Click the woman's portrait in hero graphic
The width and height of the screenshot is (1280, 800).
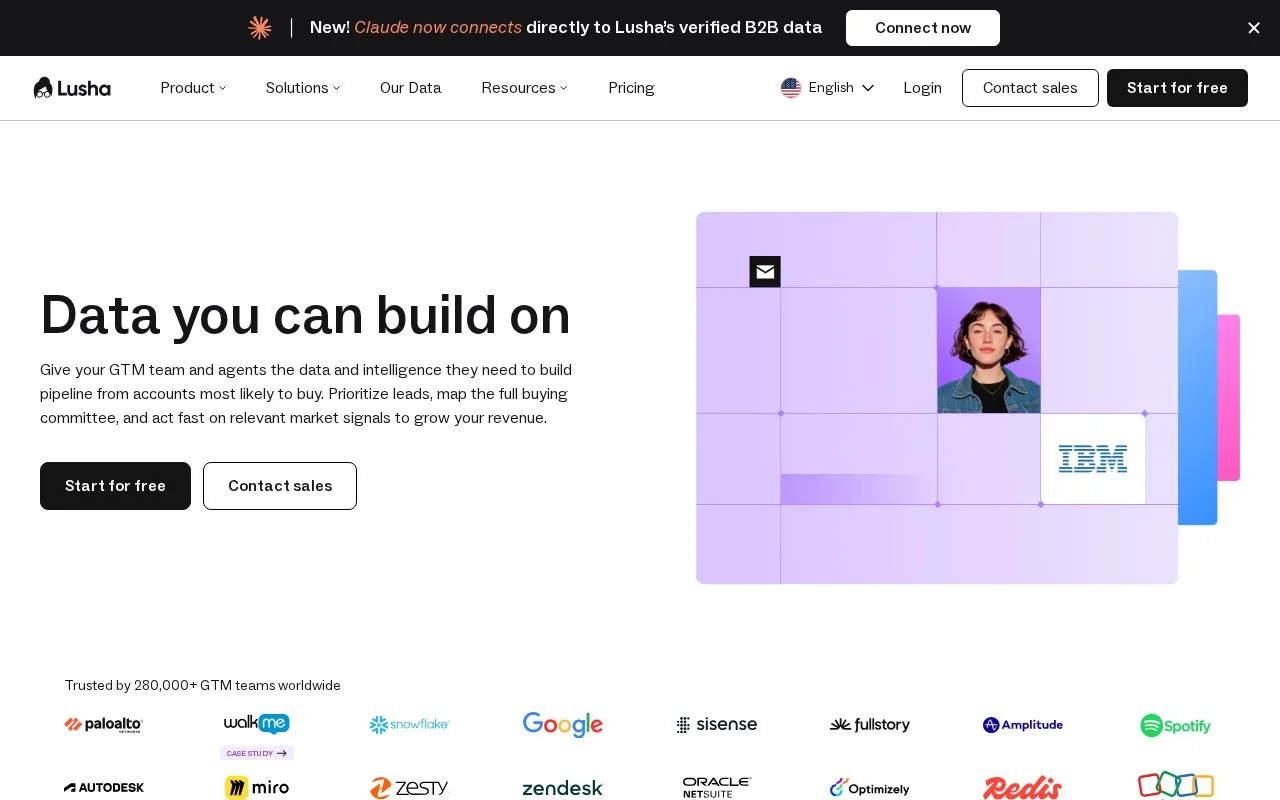(989, 350)
